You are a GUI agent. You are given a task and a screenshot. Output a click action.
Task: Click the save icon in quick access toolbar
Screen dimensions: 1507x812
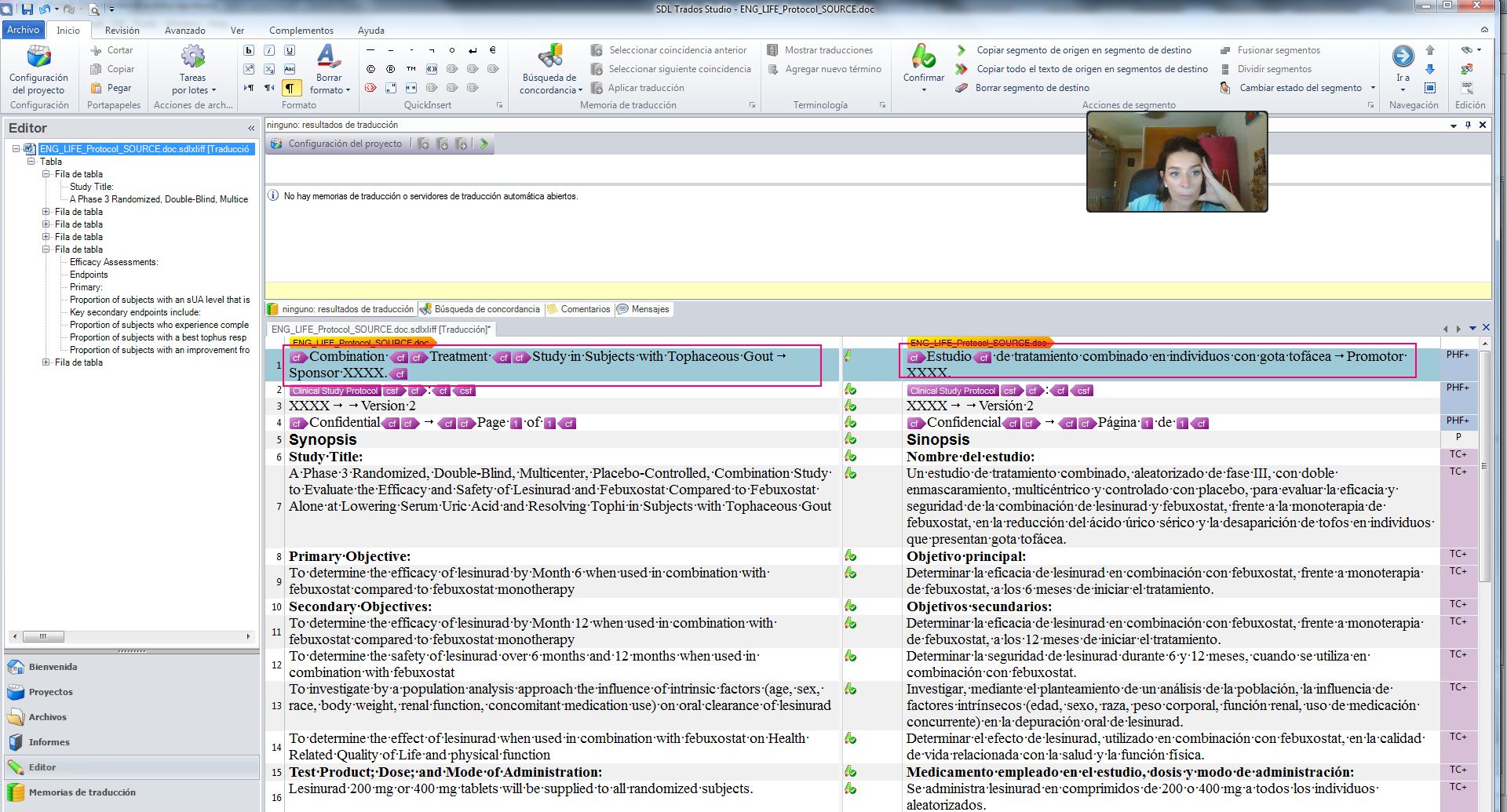pos(27,9)
